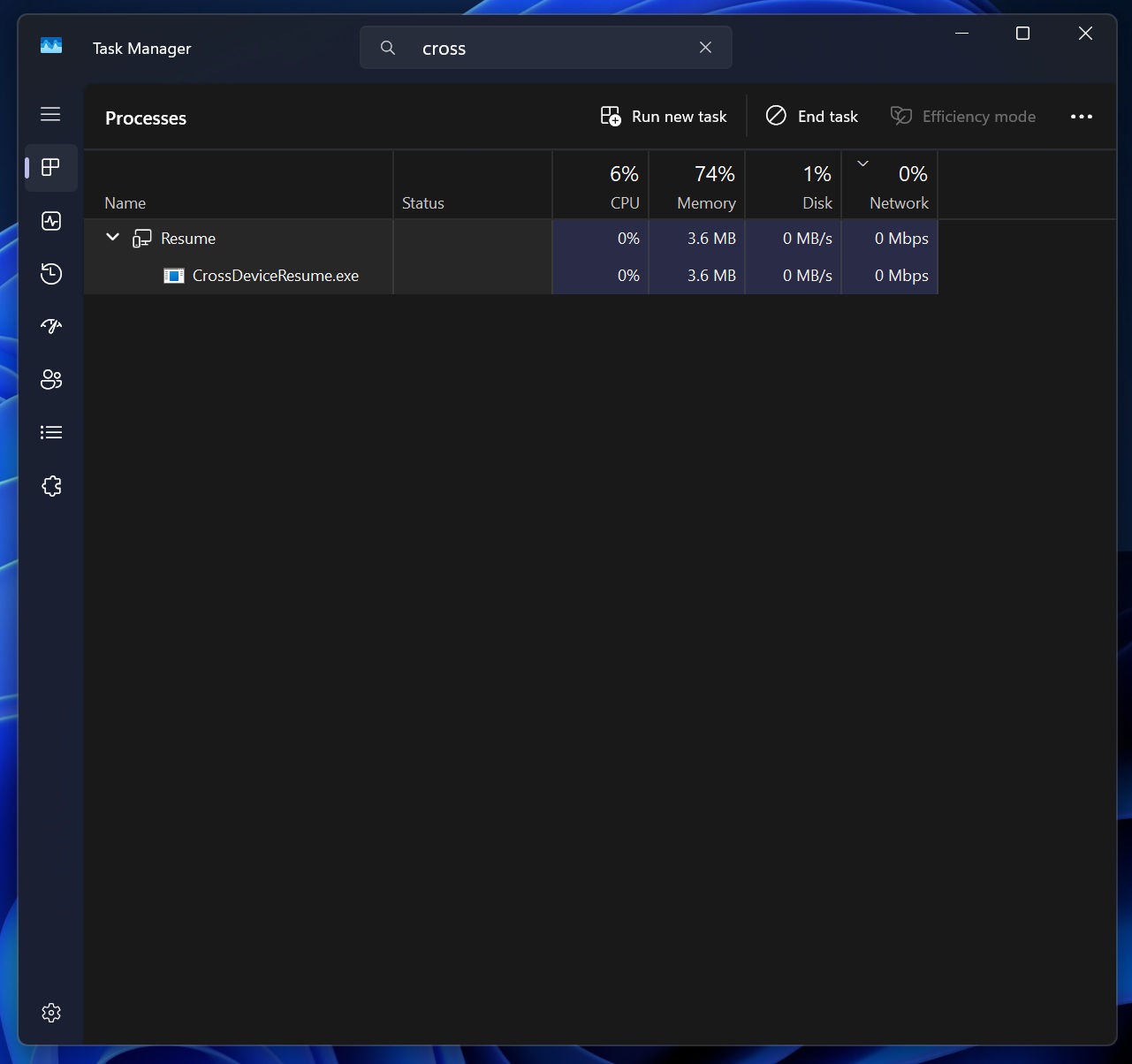Open the more options ellipsis menu
The width and height of the screenshot is (1132, 1064).
(1082, 116)
